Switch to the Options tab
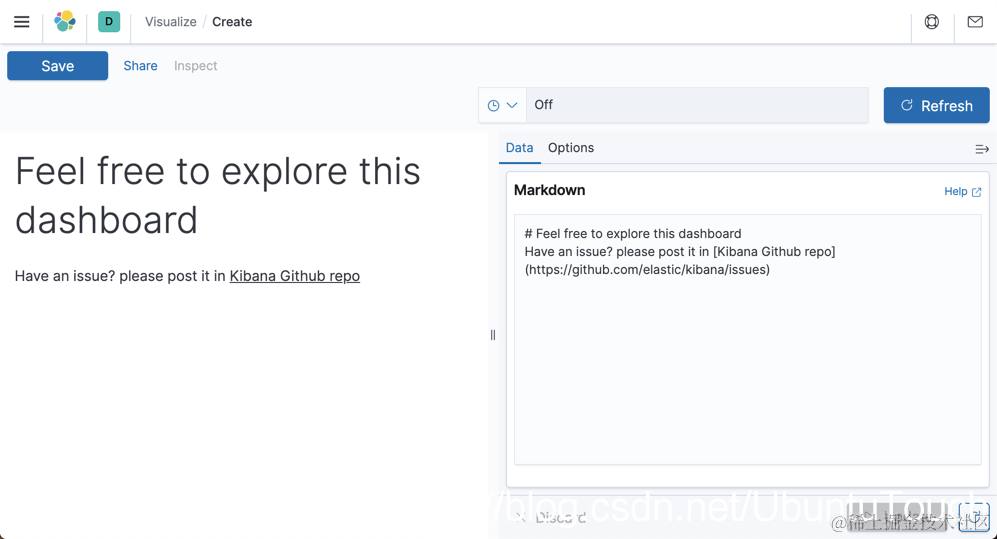 tap(571, 148)
